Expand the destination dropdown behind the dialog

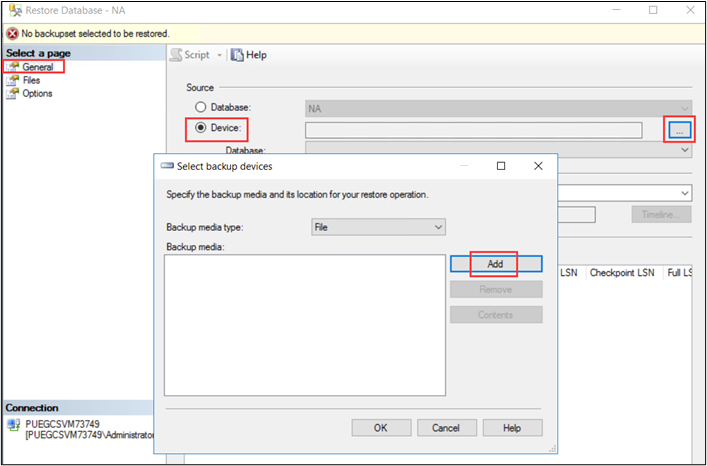[x=685, y=194]
